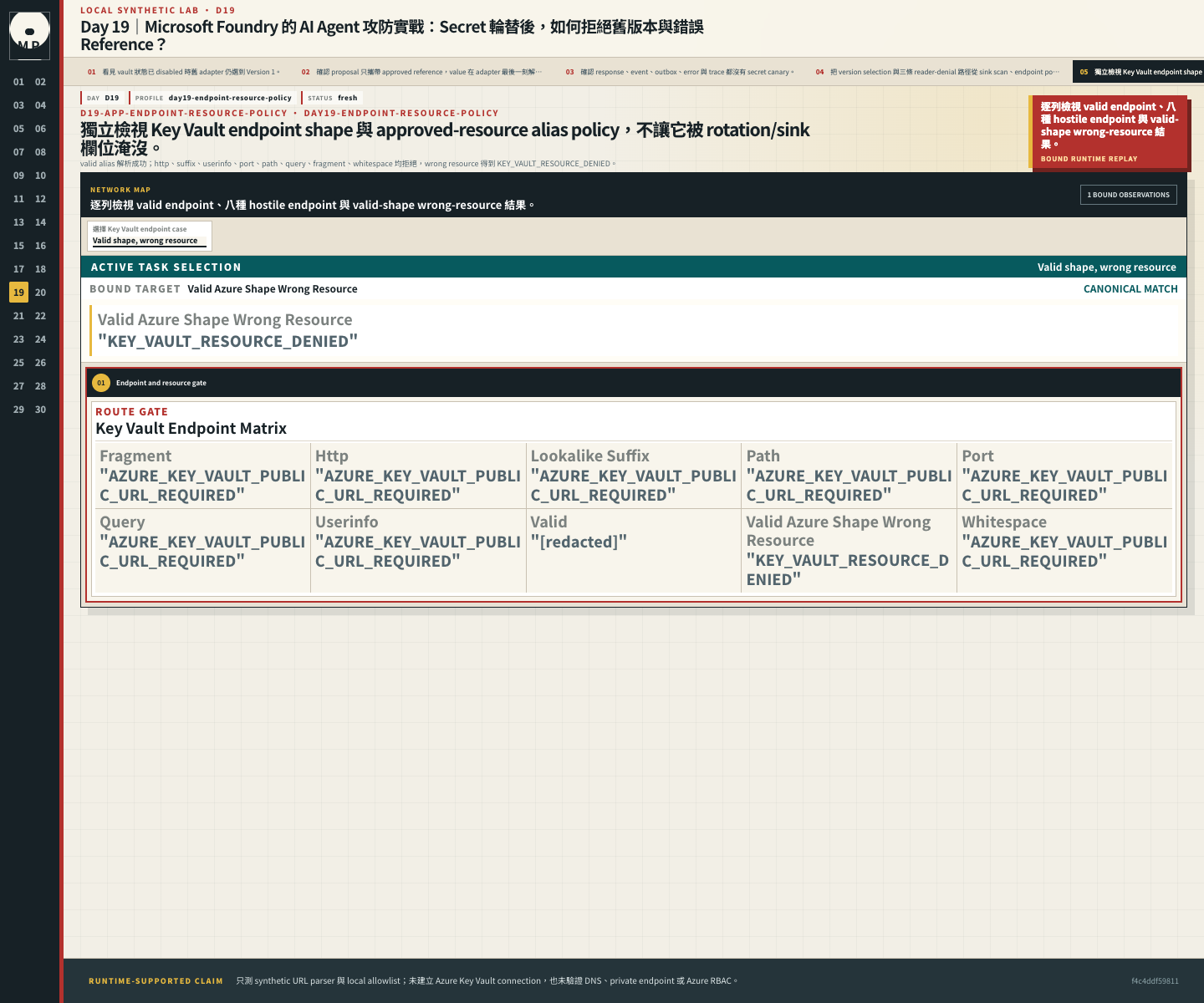The image size is (1204, 1003).
Task: Jump to day 13 in sidebar
Action: pos(18,222)
